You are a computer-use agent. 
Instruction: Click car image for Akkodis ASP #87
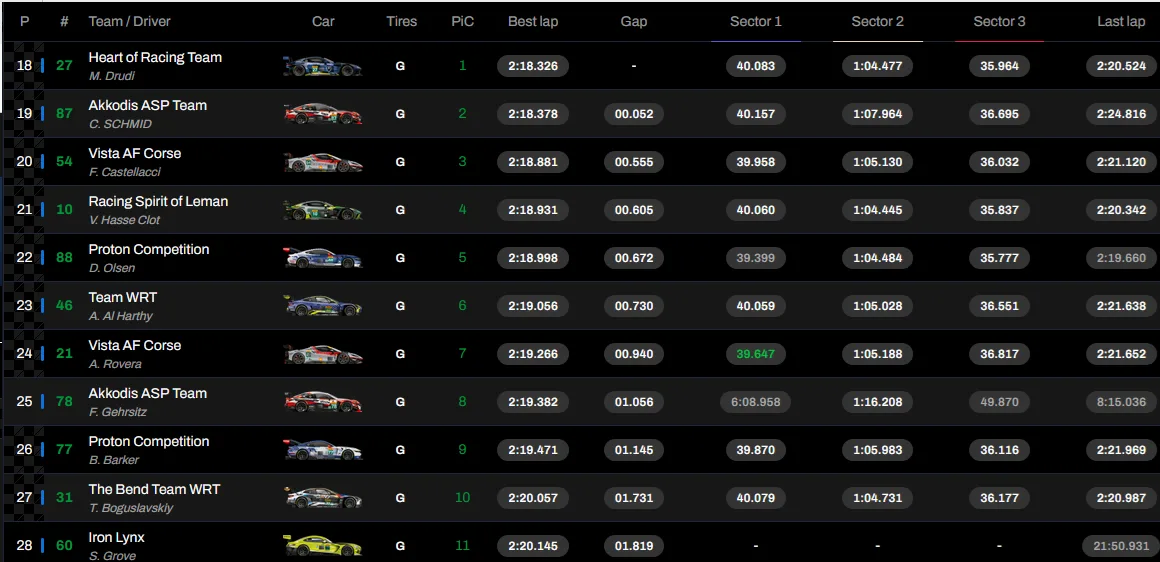tap(322, 114)
